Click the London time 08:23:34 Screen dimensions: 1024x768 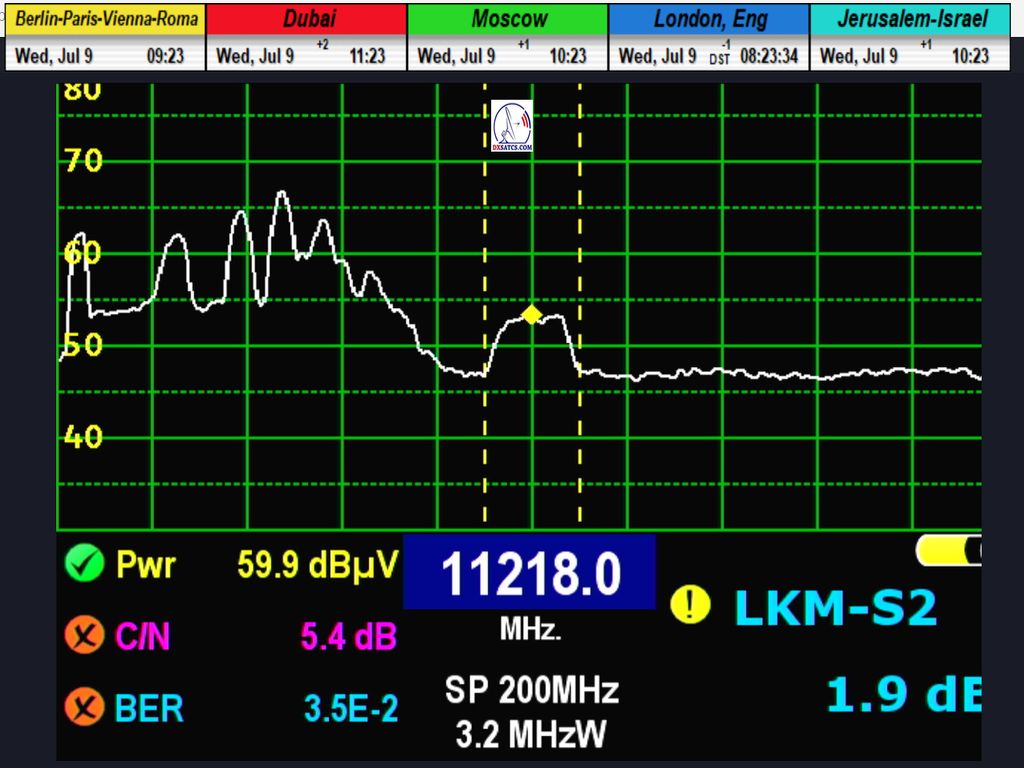click(768, 57)
